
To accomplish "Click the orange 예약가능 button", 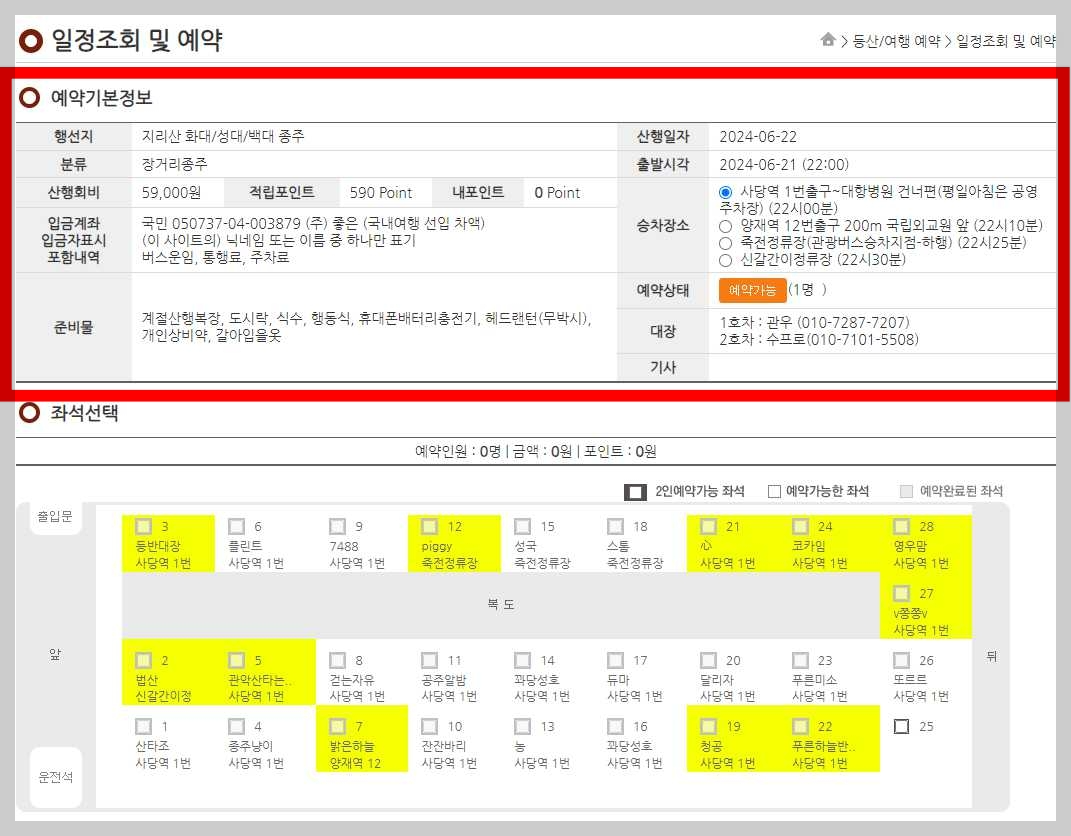I will click(x=752, y=290).
